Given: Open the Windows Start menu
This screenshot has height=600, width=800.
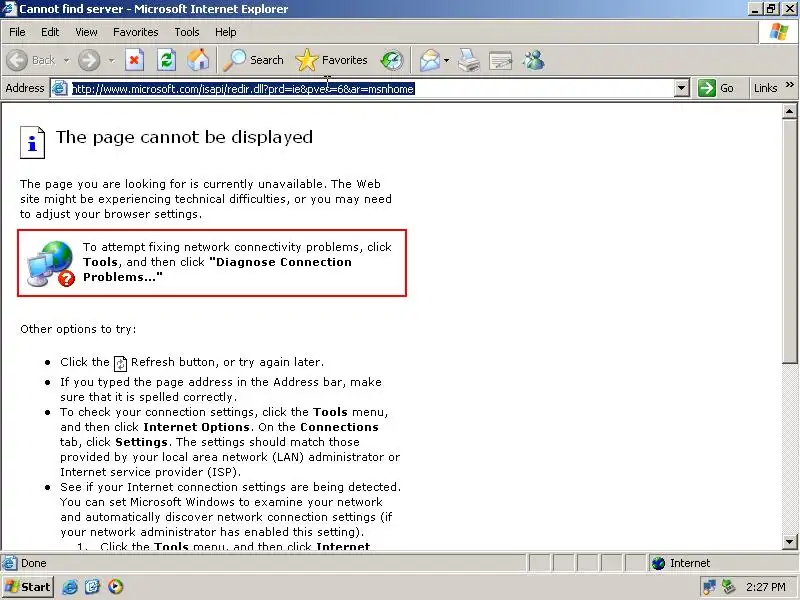Looking at the screenshot, I should click(28, 587).
